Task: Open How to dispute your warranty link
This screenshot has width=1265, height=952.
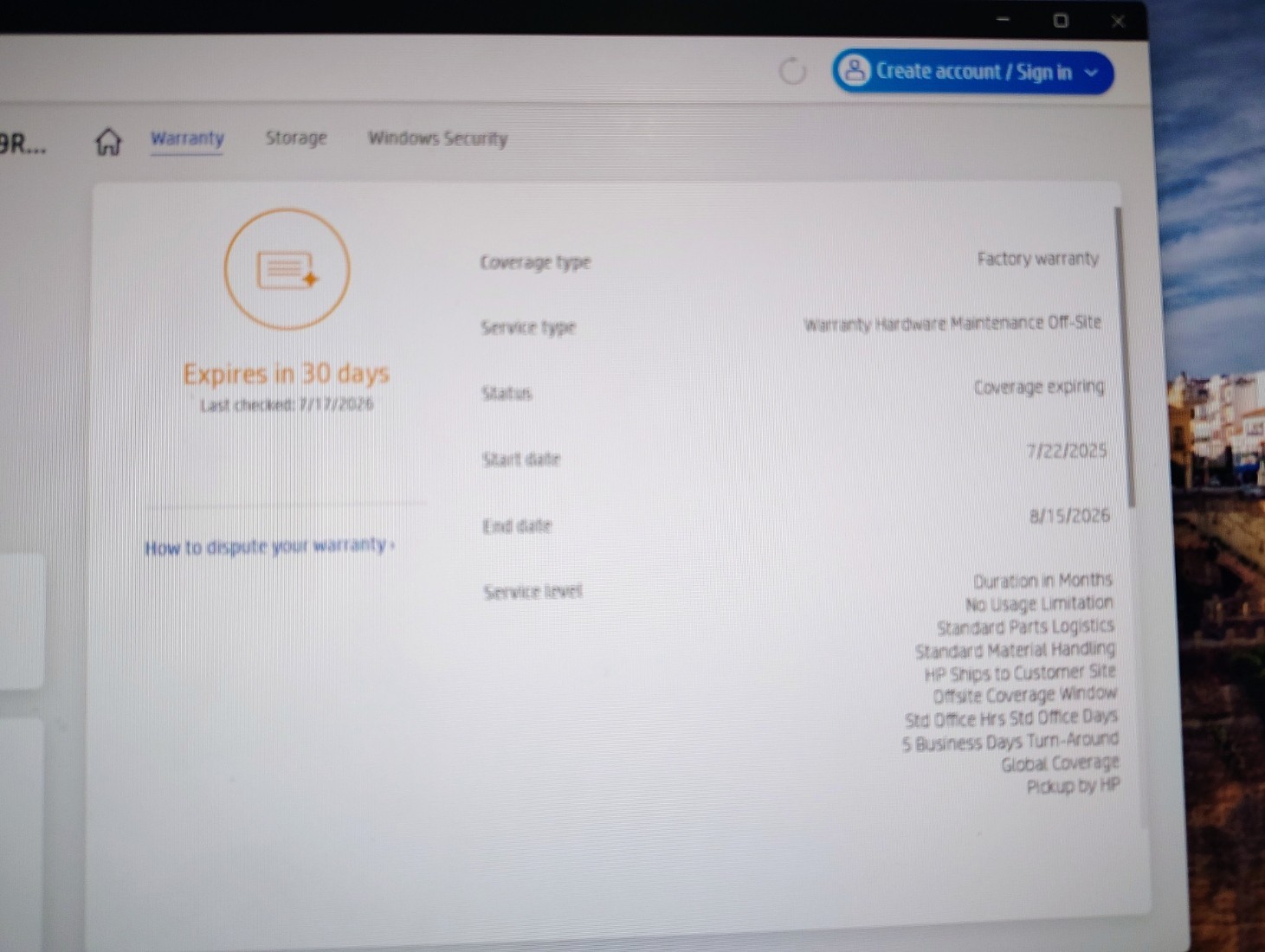Action: [269, 547]
